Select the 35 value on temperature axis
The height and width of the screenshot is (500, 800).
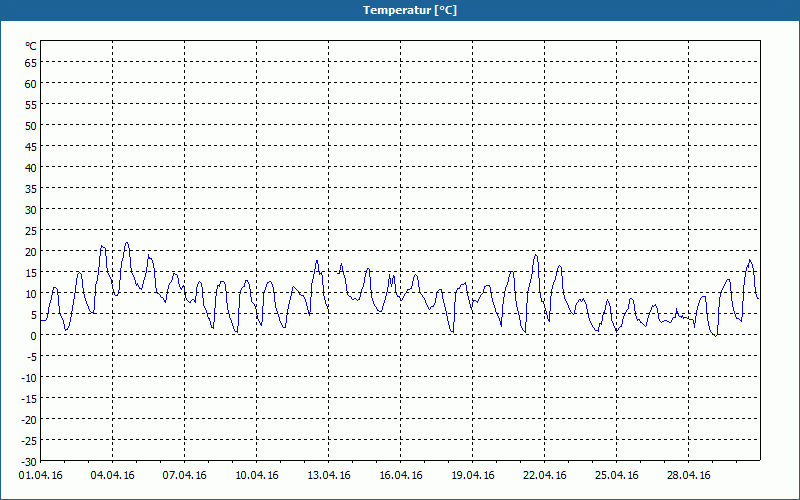(31, 189)
